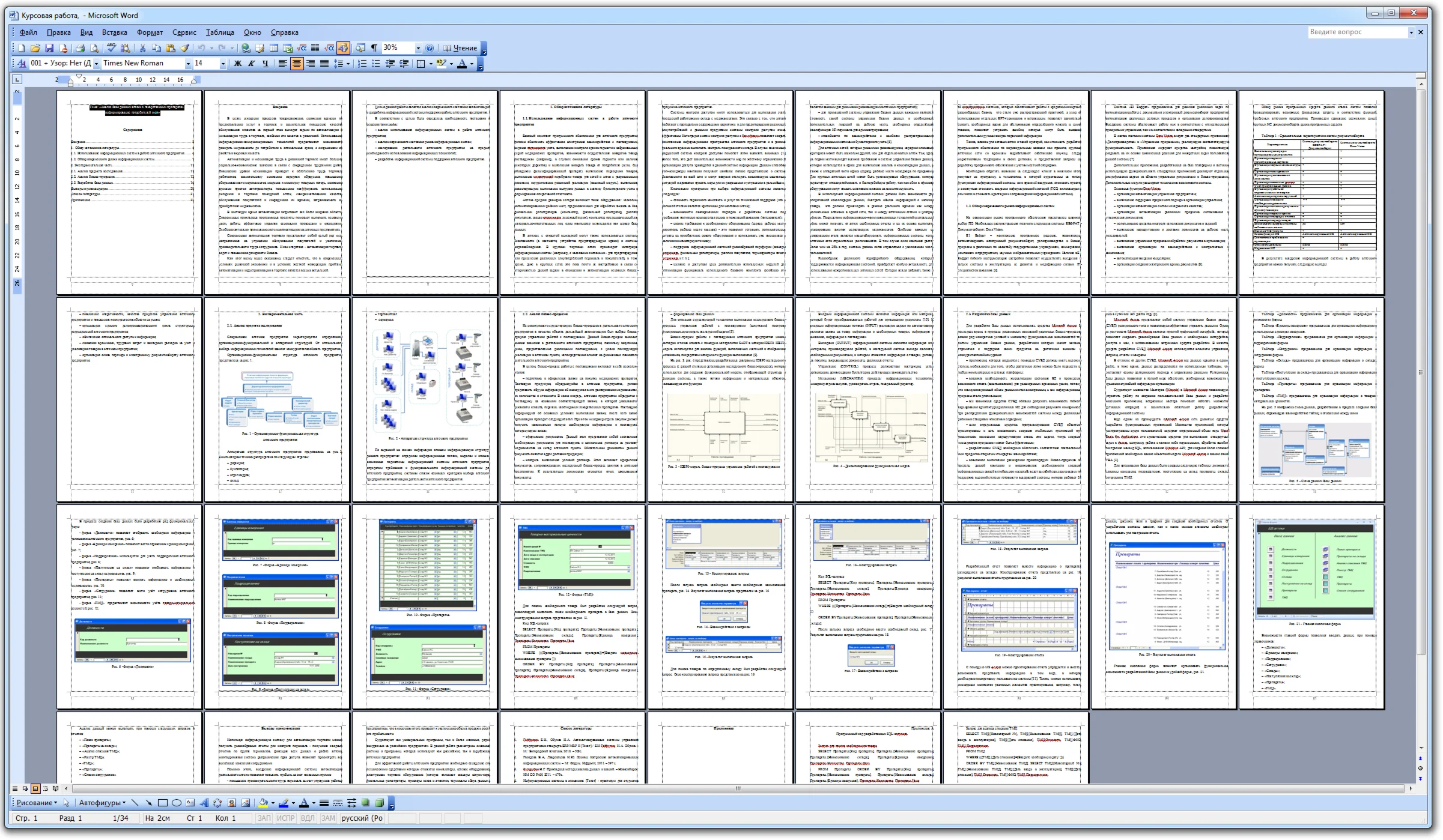
Task: Open Print Preview from the toolbar
Action: (94, 48)
